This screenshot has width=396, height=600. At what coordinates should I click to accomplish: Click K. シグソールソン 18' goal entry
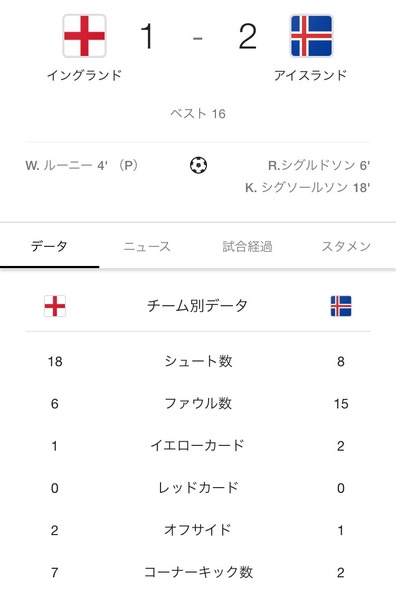[308, 188]
